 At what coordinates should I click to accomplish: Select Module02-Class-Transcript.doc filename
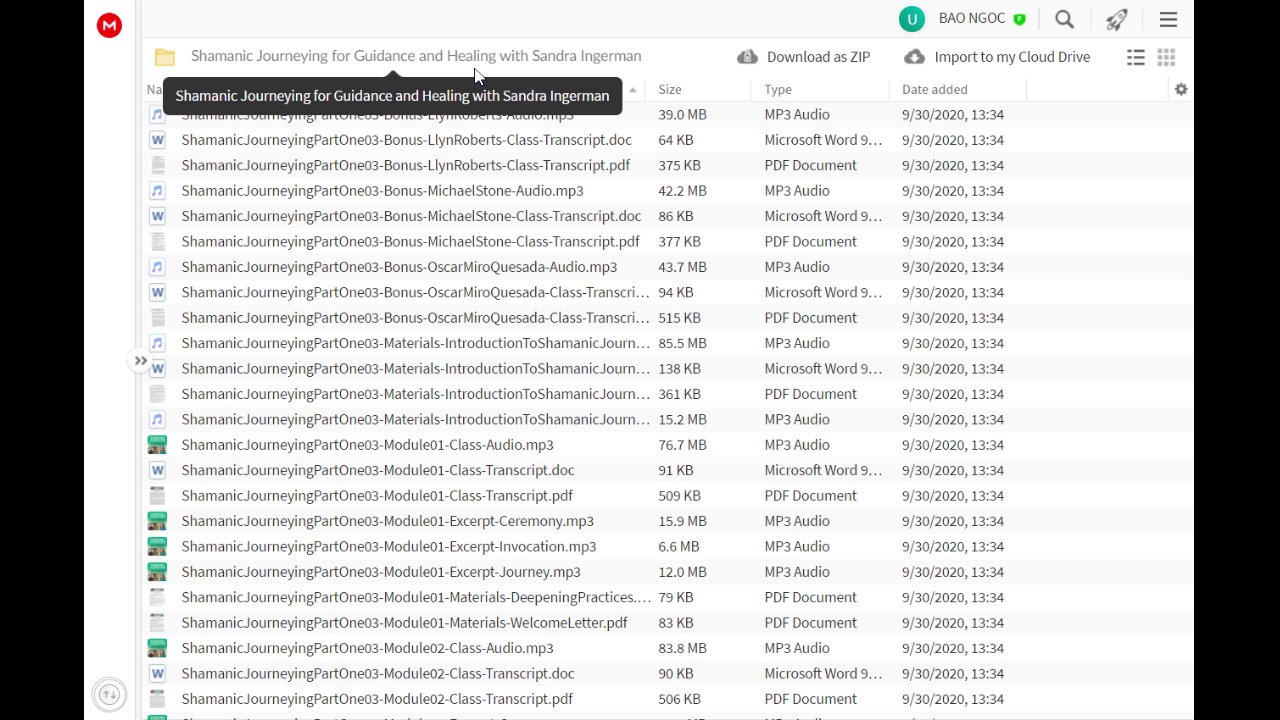(x=378, y=673)
